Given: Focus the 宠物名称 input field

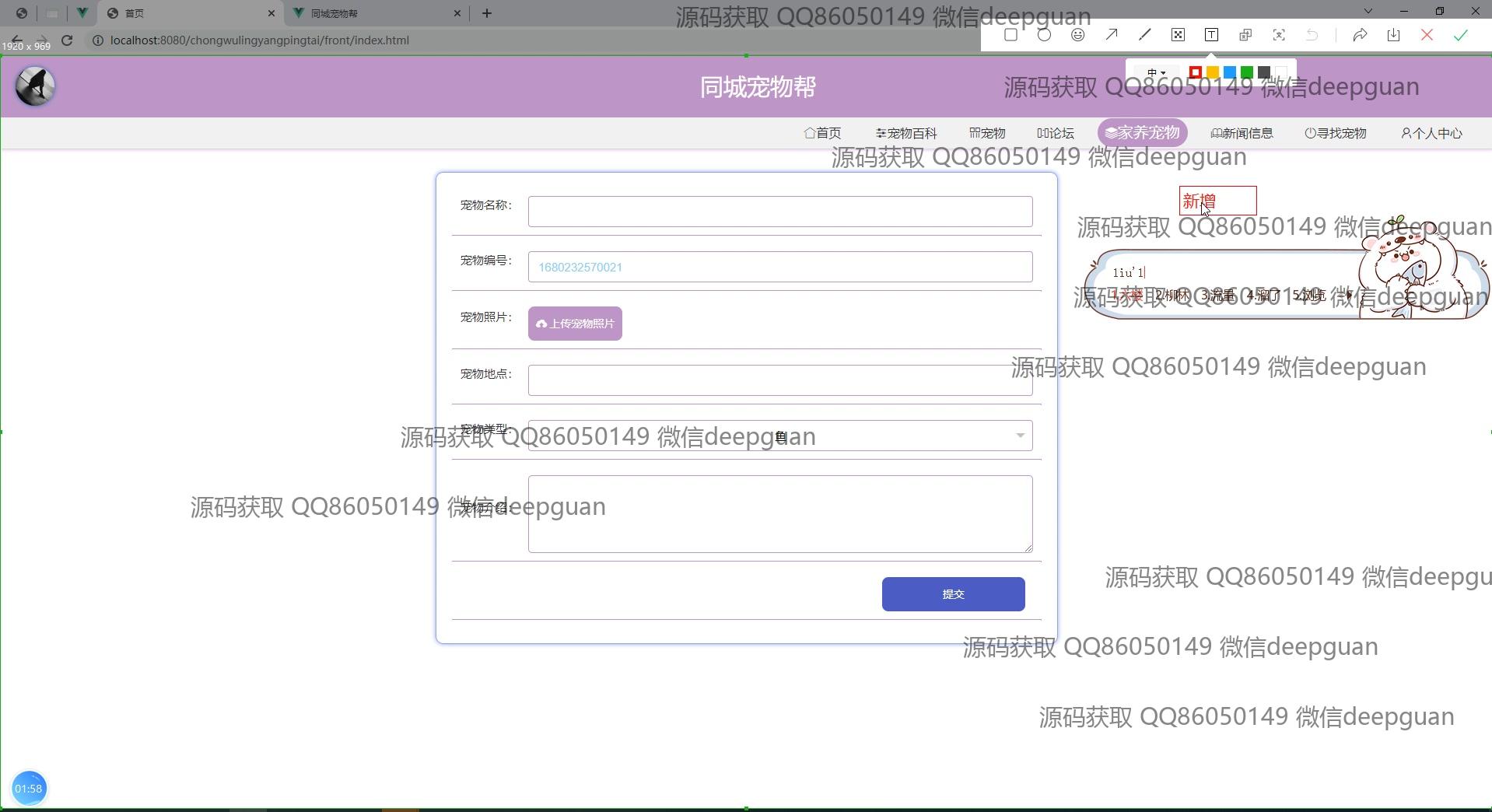Looking at the screenshot, I should point(779,212).
